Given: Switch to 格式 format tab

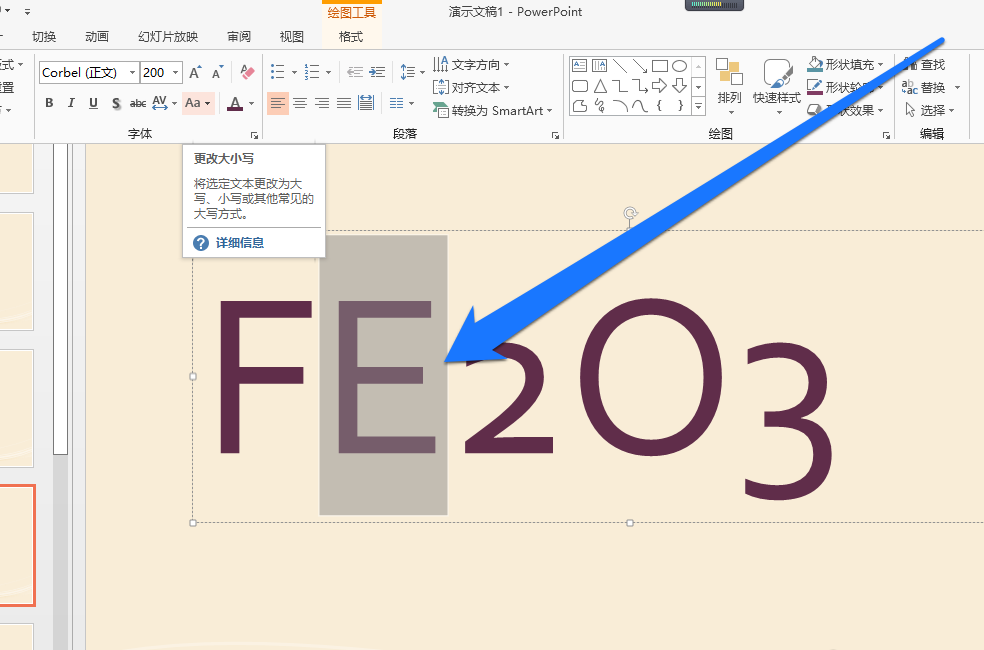Looking at the screenshot, I should pyautogui.click(x=351, y=37).
